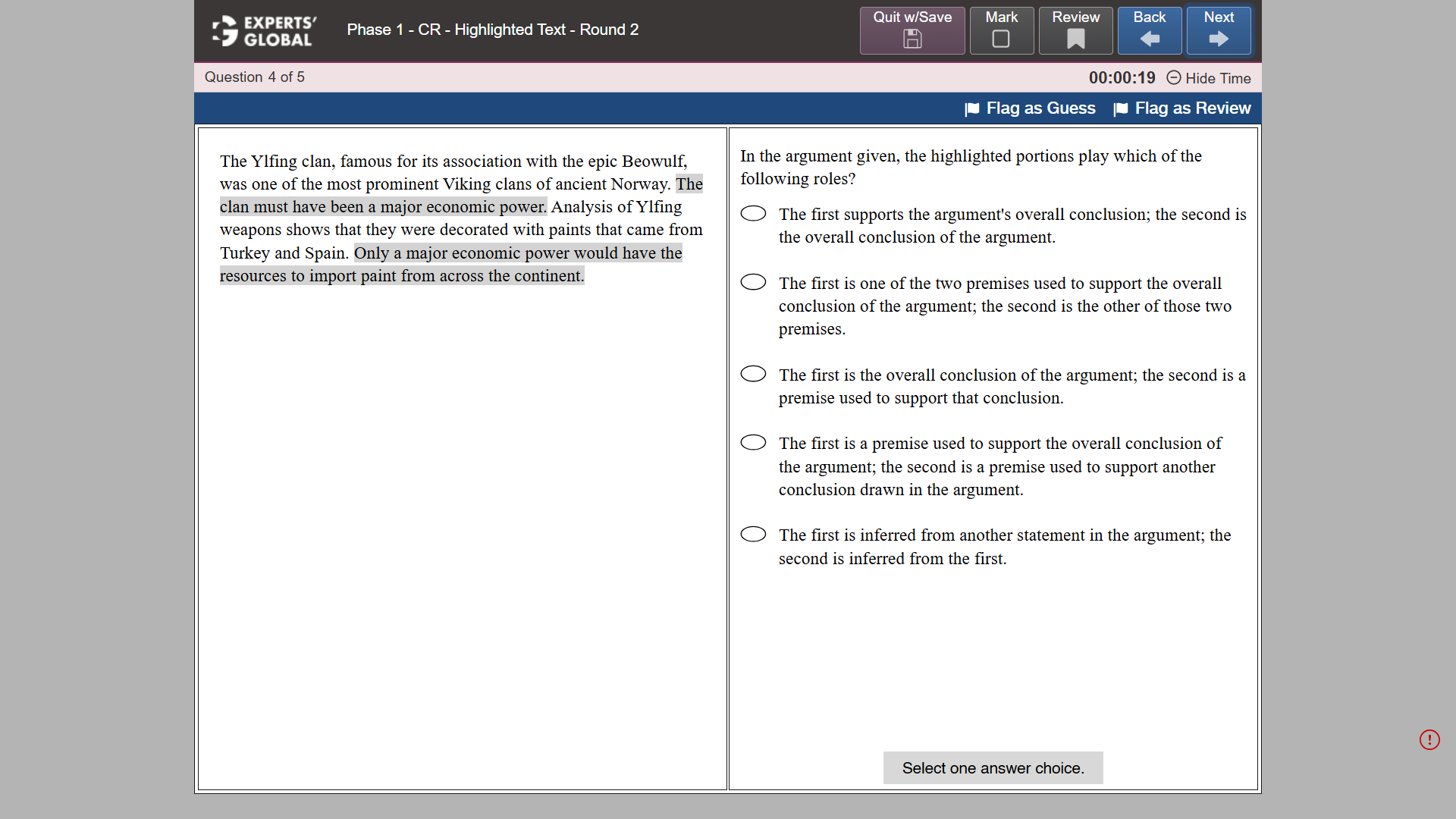Click the Experts' Global logo
This screenshot has height=819, width=1456.
[263, 30]
